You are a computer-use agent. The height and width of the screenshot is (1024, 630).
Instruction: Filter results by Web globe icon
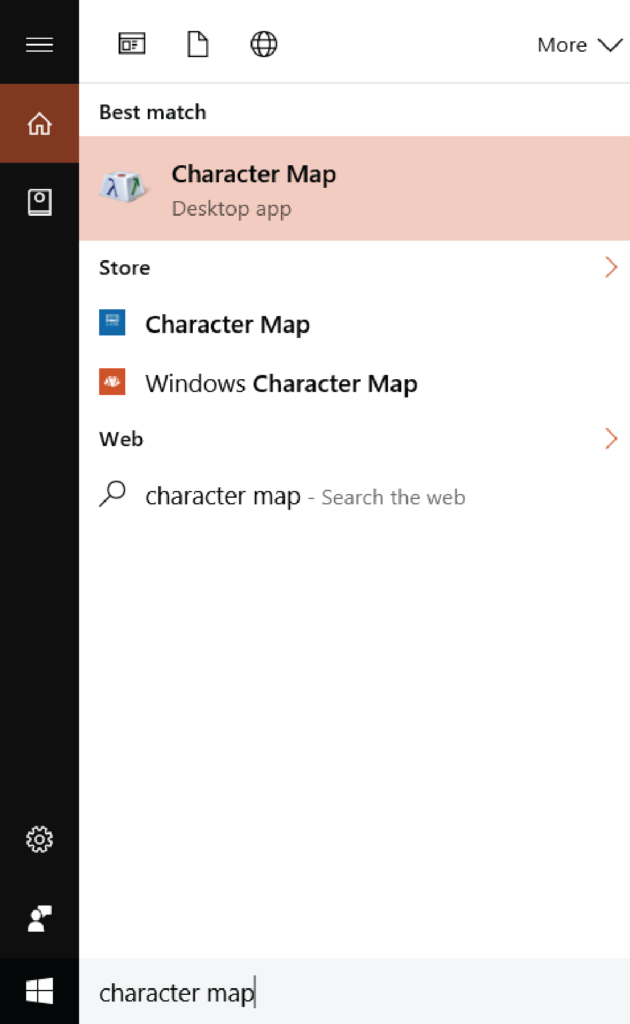click(264, 44)
